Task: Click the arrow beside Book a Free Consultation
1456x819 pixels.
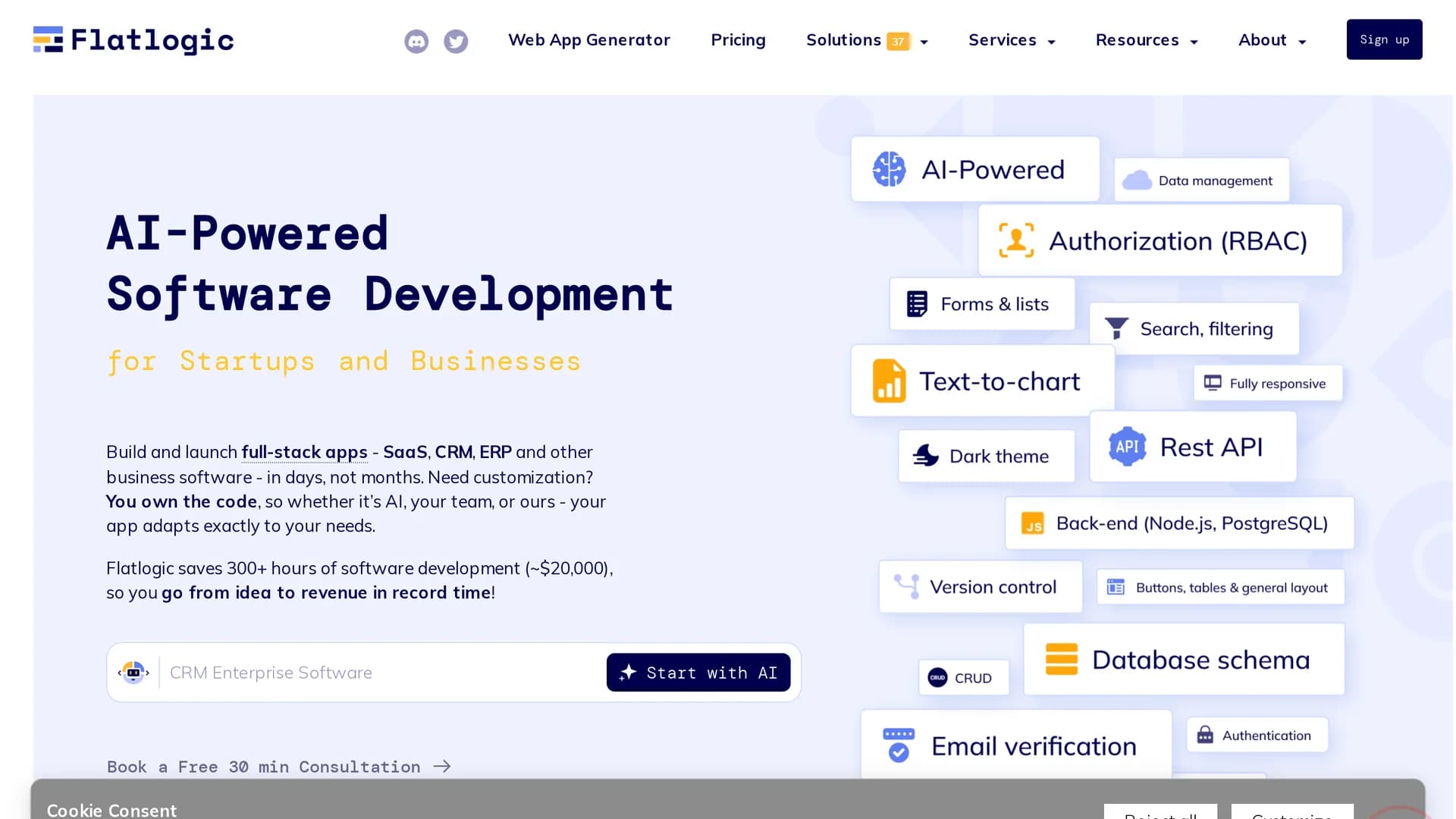Action: 442,767
